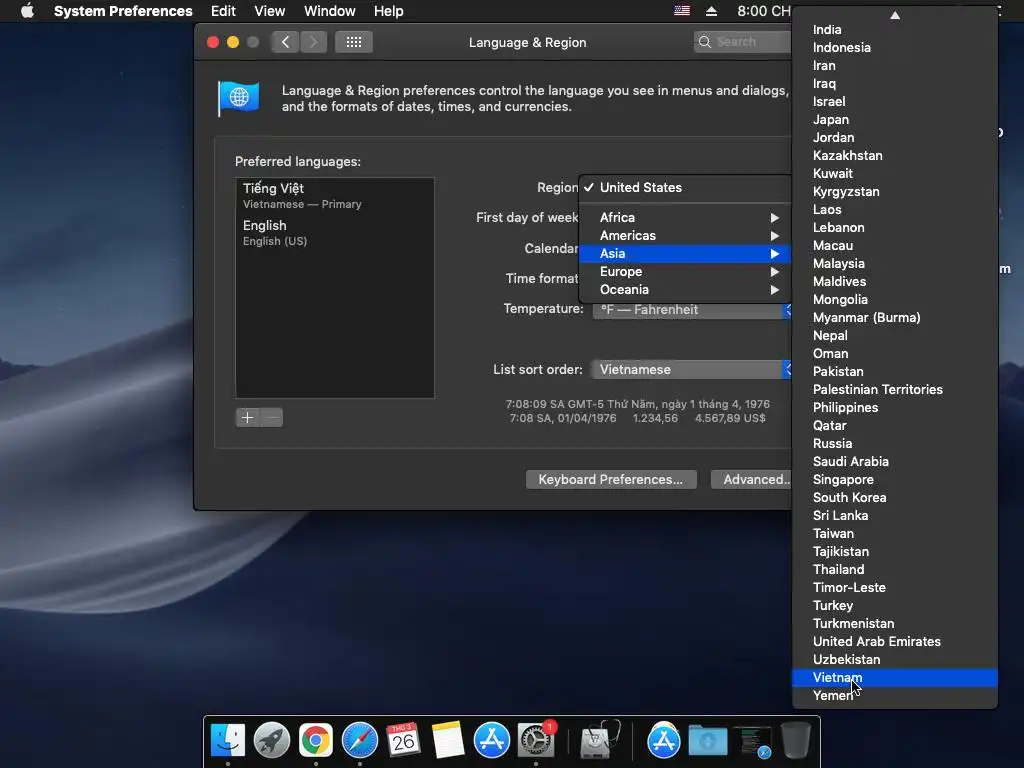
Task: Select Myanmar (Burma) in the list
Action: (895, 317)
